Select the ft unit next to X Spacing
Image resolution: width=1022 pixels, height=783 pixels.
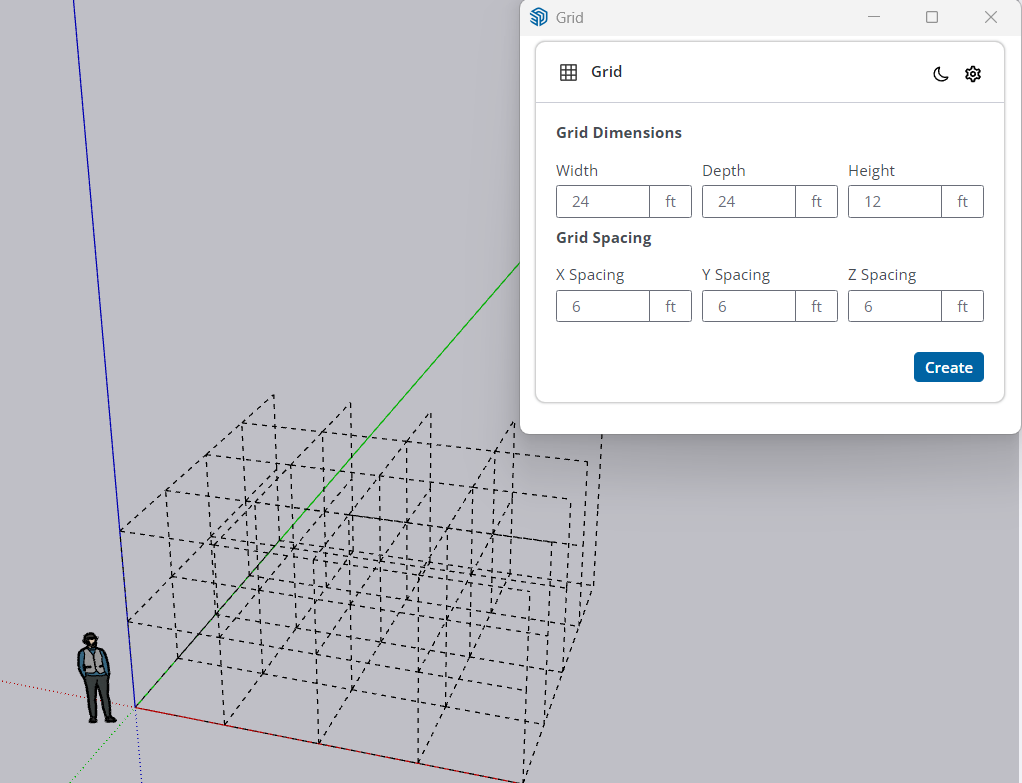click(670, 306)
